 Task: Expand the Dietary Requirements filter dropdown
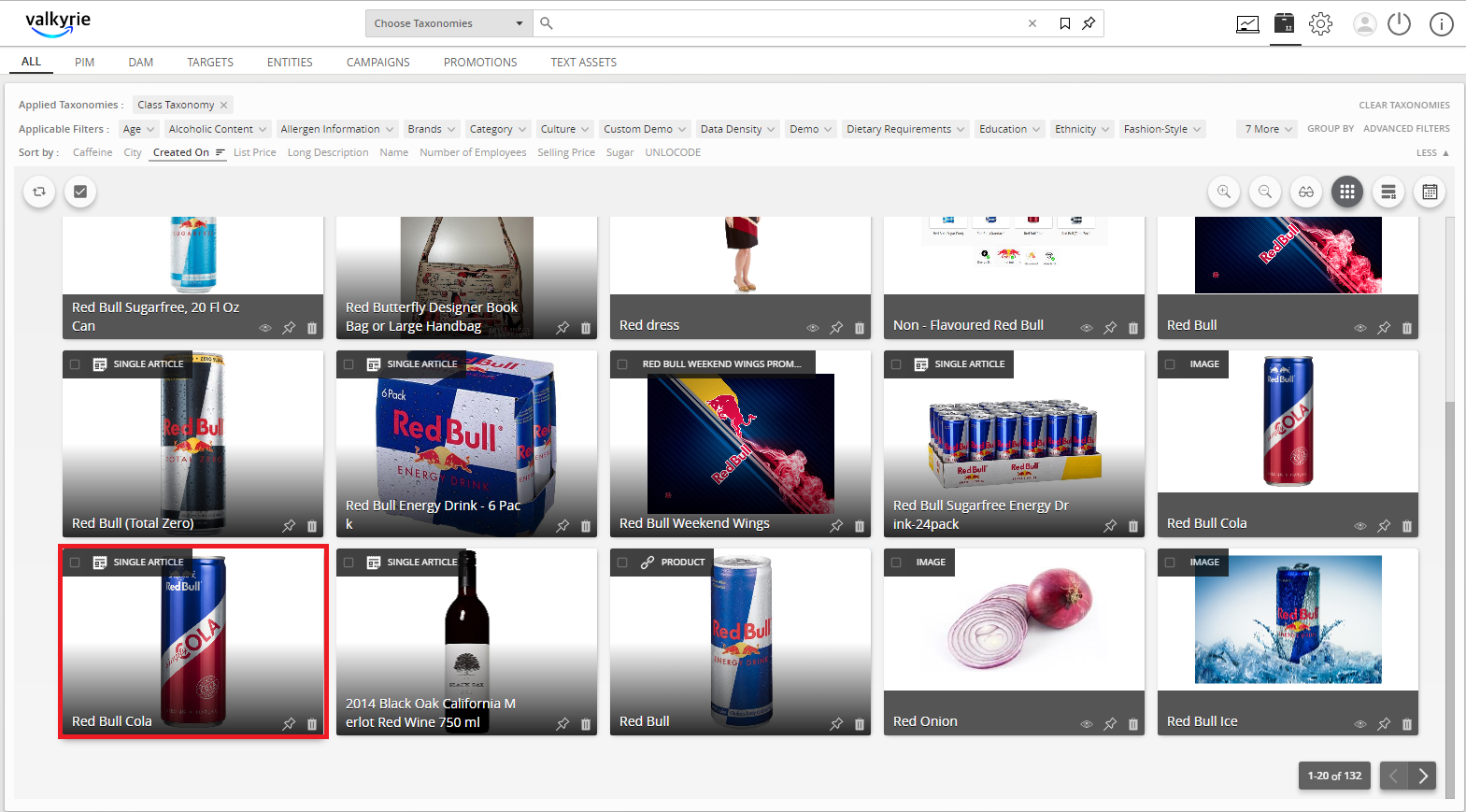pyautogui.click(x=905, y=129)
